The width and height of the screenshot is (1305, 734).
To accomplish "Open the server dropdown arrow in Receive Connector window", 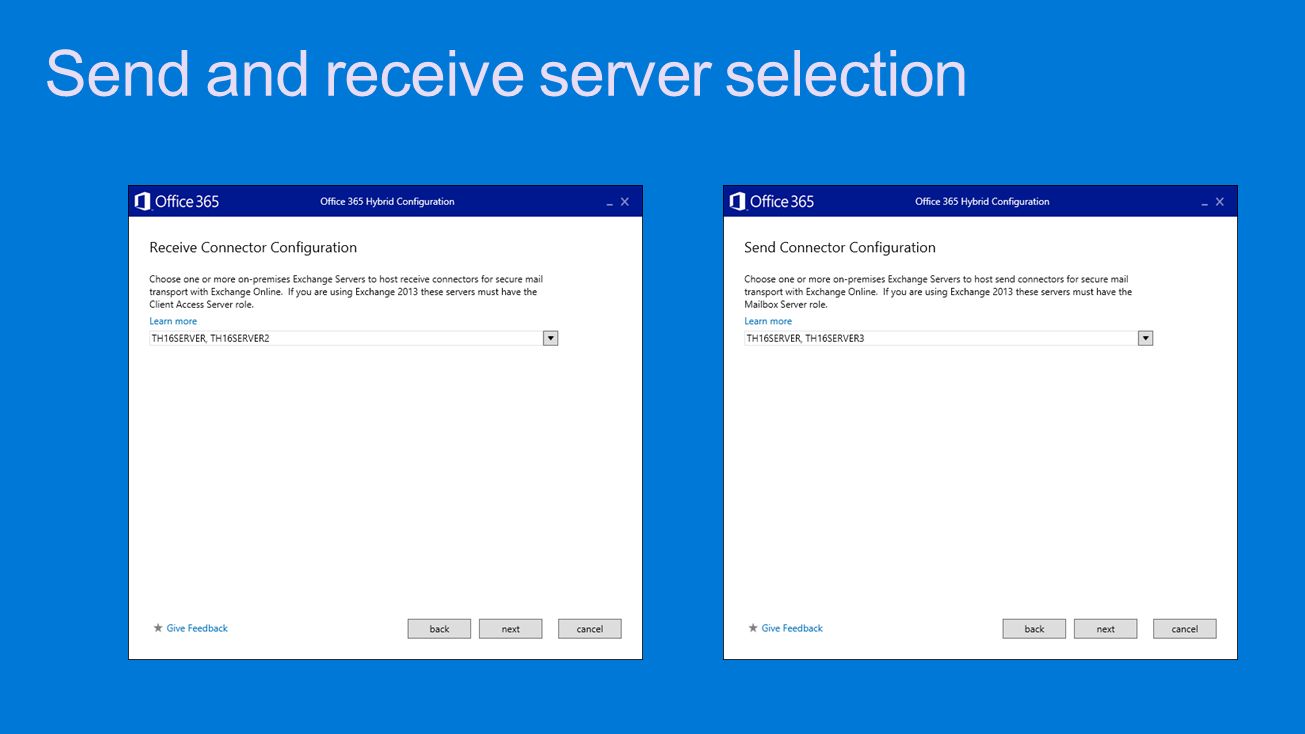I will click(x=550, y=338).
